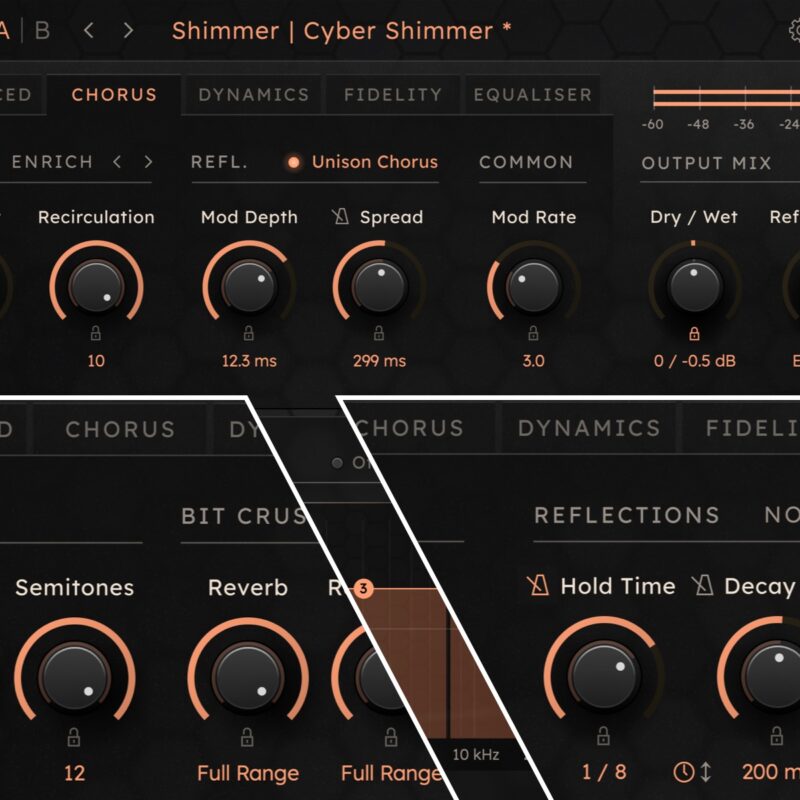Go to previous preset with left arrow
The image size is (800, 800).
89,31
